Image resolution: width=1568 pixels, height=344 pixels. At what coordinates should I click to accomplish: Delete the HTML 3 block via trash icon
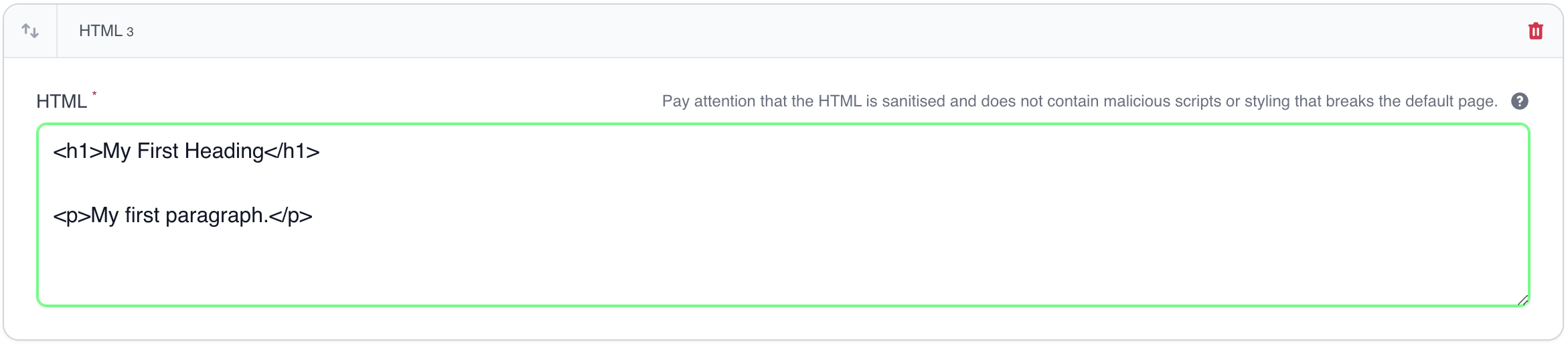click(1535, 31)
